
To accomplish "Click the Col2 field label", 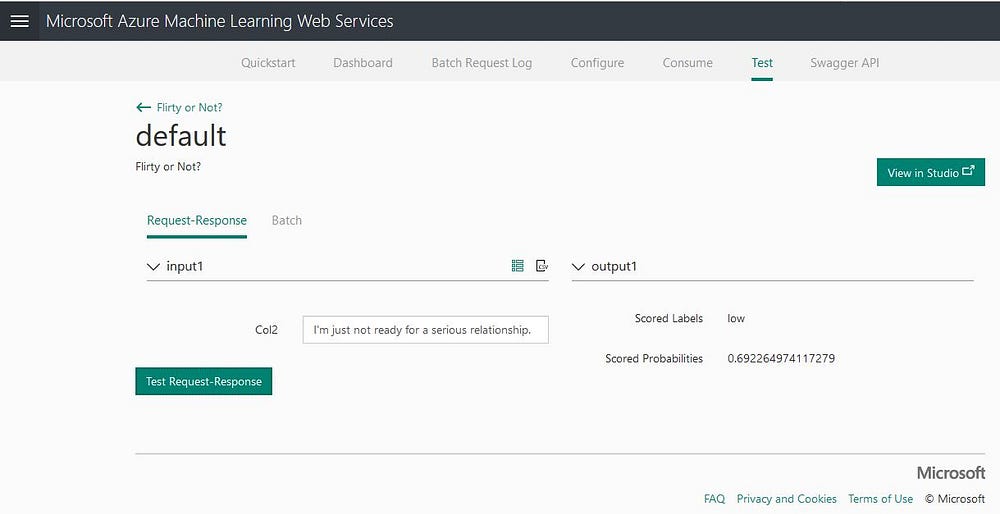I will (x=266, y=330).
